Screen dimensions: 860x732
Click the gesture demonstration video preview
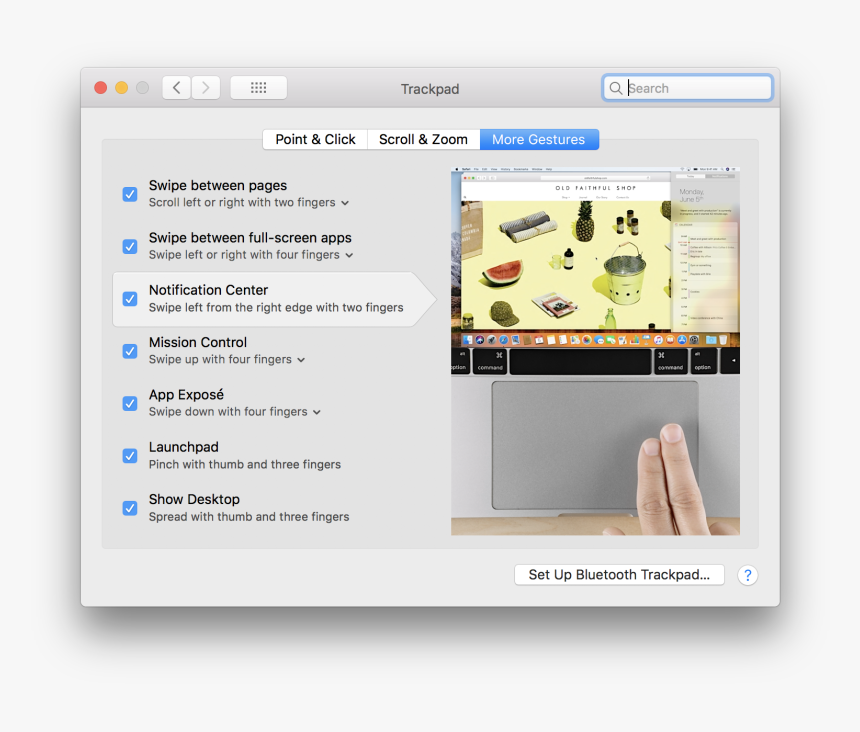(x=595, y=350)
